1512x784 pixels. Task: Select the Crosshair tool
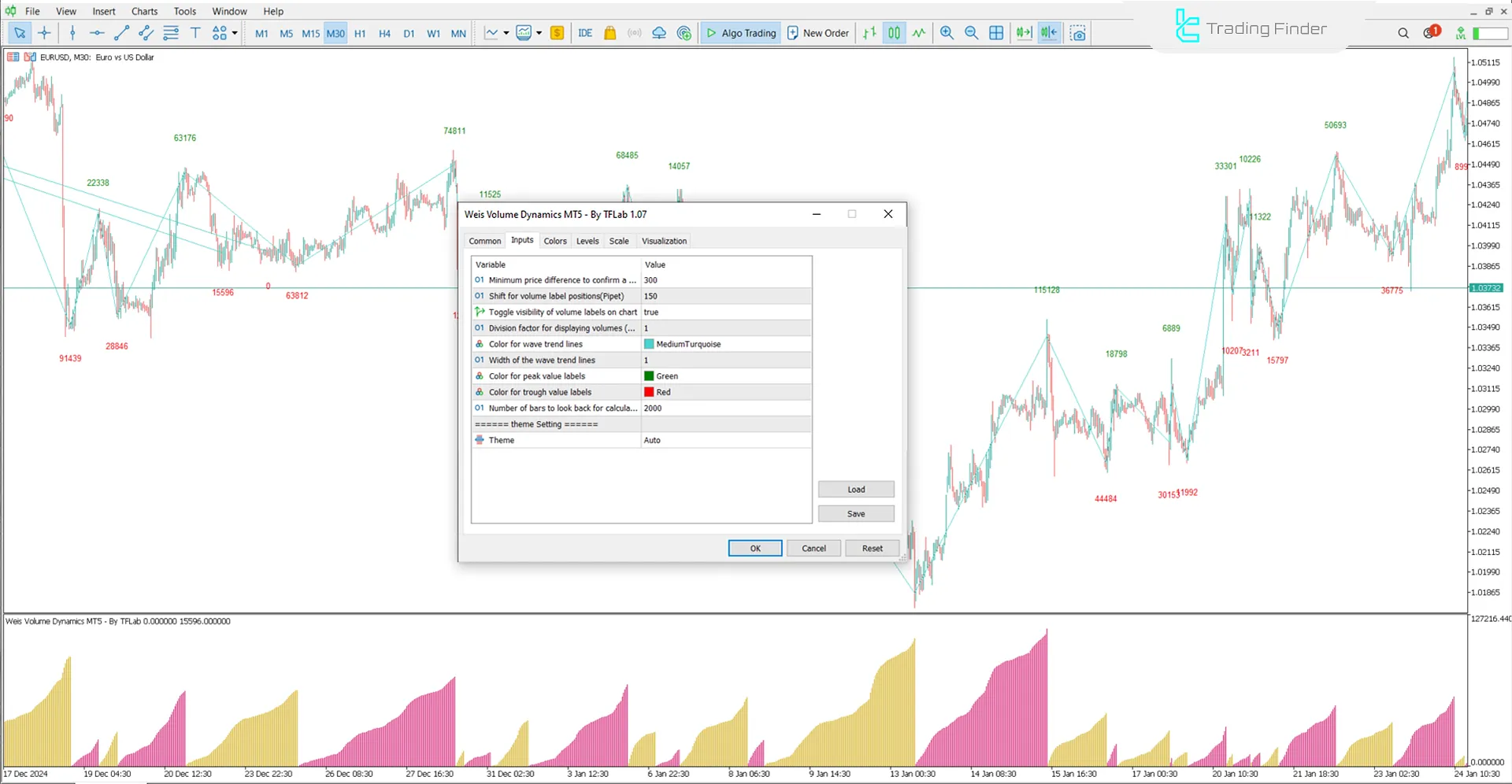coord(45,33)
